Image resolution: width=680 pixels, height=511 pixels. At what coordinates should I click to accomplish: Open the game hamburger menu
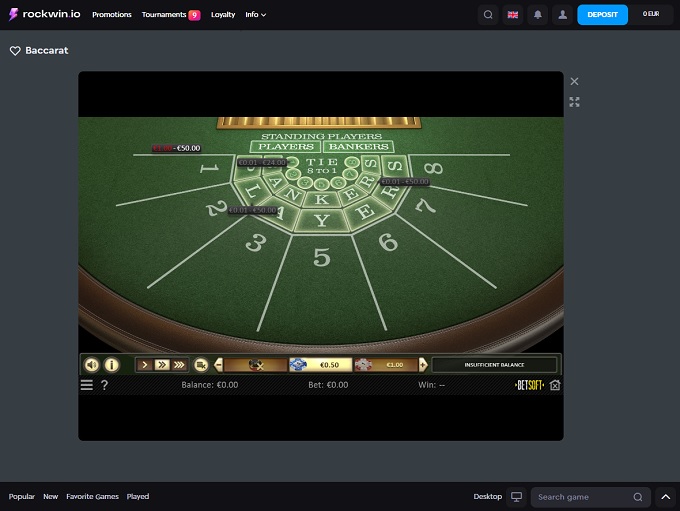(87, 385)
